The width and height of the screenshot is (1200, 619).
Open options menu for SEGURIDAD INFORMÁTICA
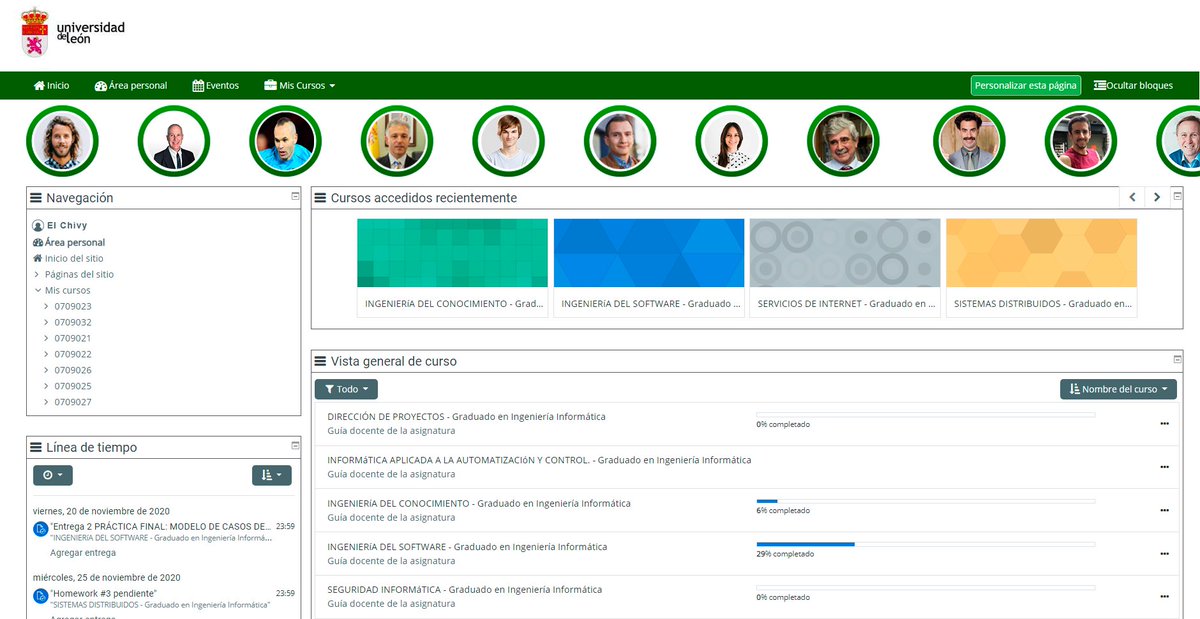point(1164,597)
